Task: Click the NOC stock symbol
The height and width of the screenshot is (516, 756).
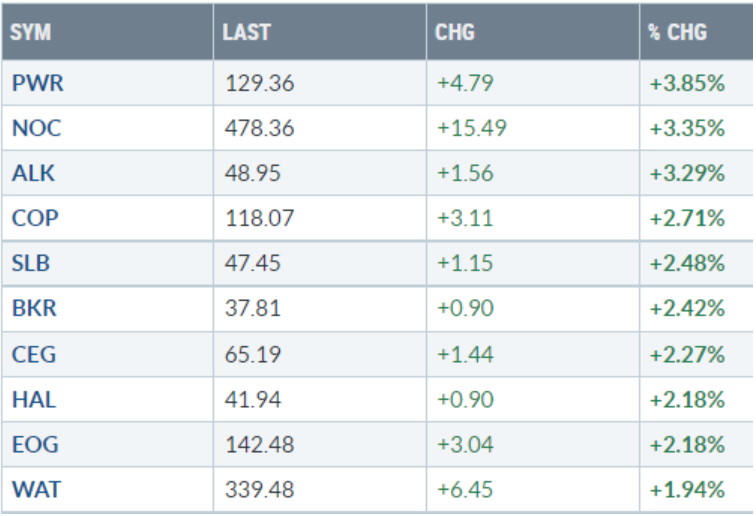Action: coord(36,128)
